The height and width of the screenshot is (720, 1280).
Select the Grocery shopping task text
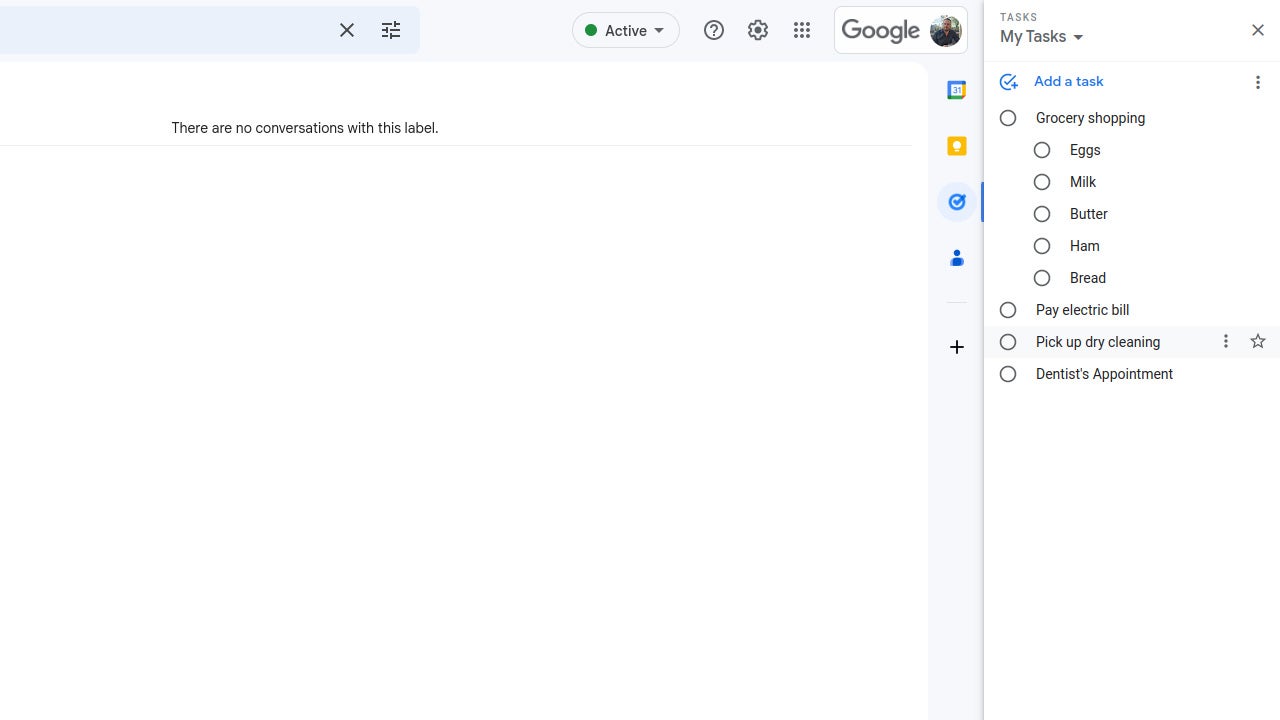pyautogui.click(x=1090, y=118)
